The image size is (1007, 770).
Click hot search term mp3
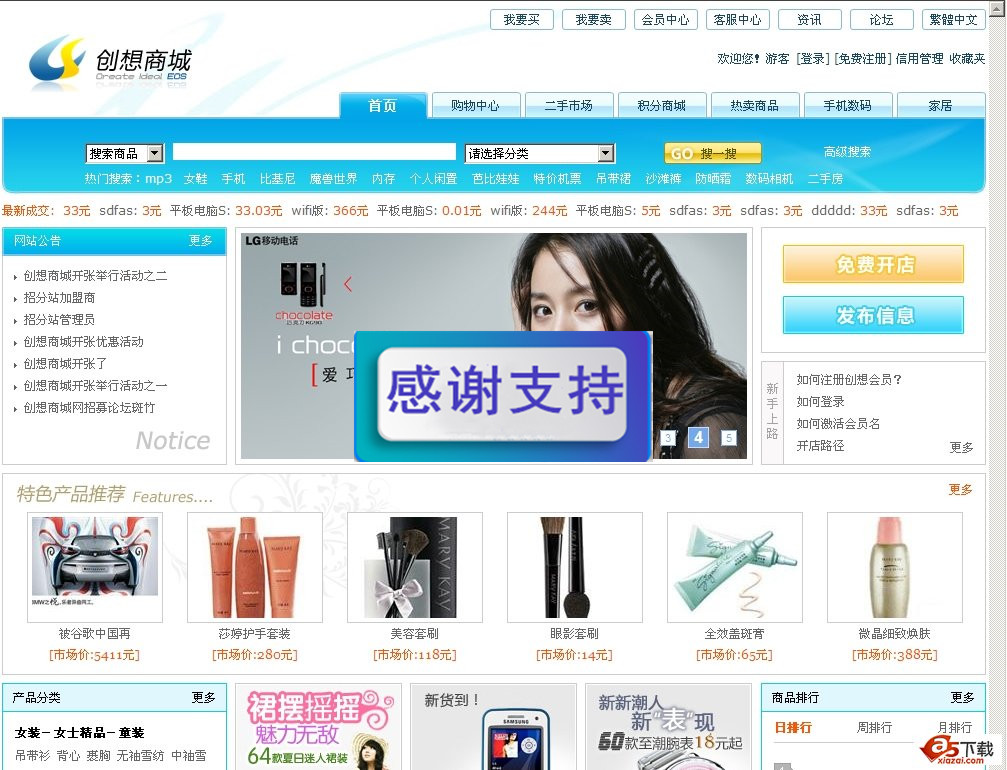point(159,179)
